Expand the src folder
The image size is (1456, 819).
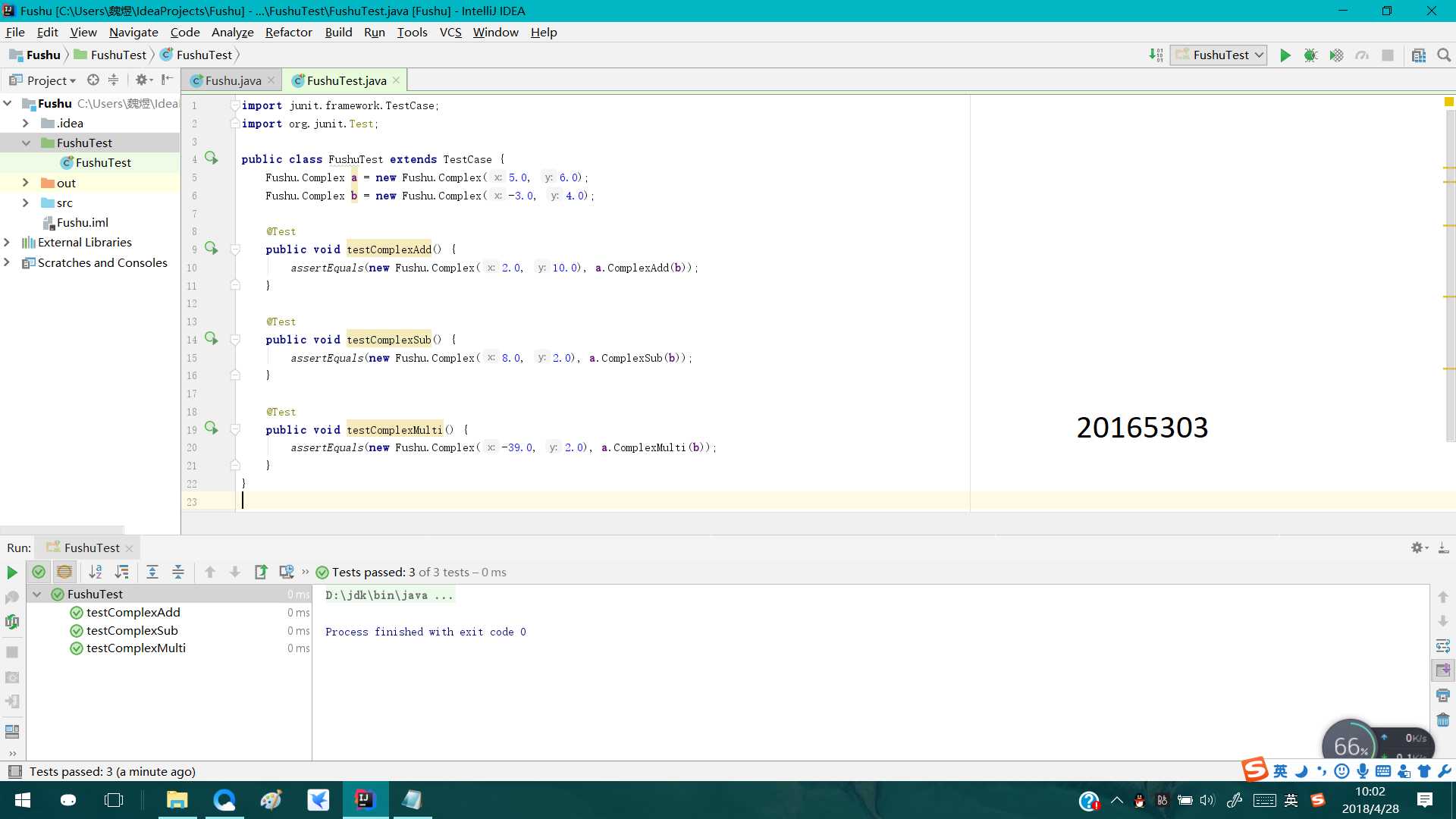[x=26, y=202]
